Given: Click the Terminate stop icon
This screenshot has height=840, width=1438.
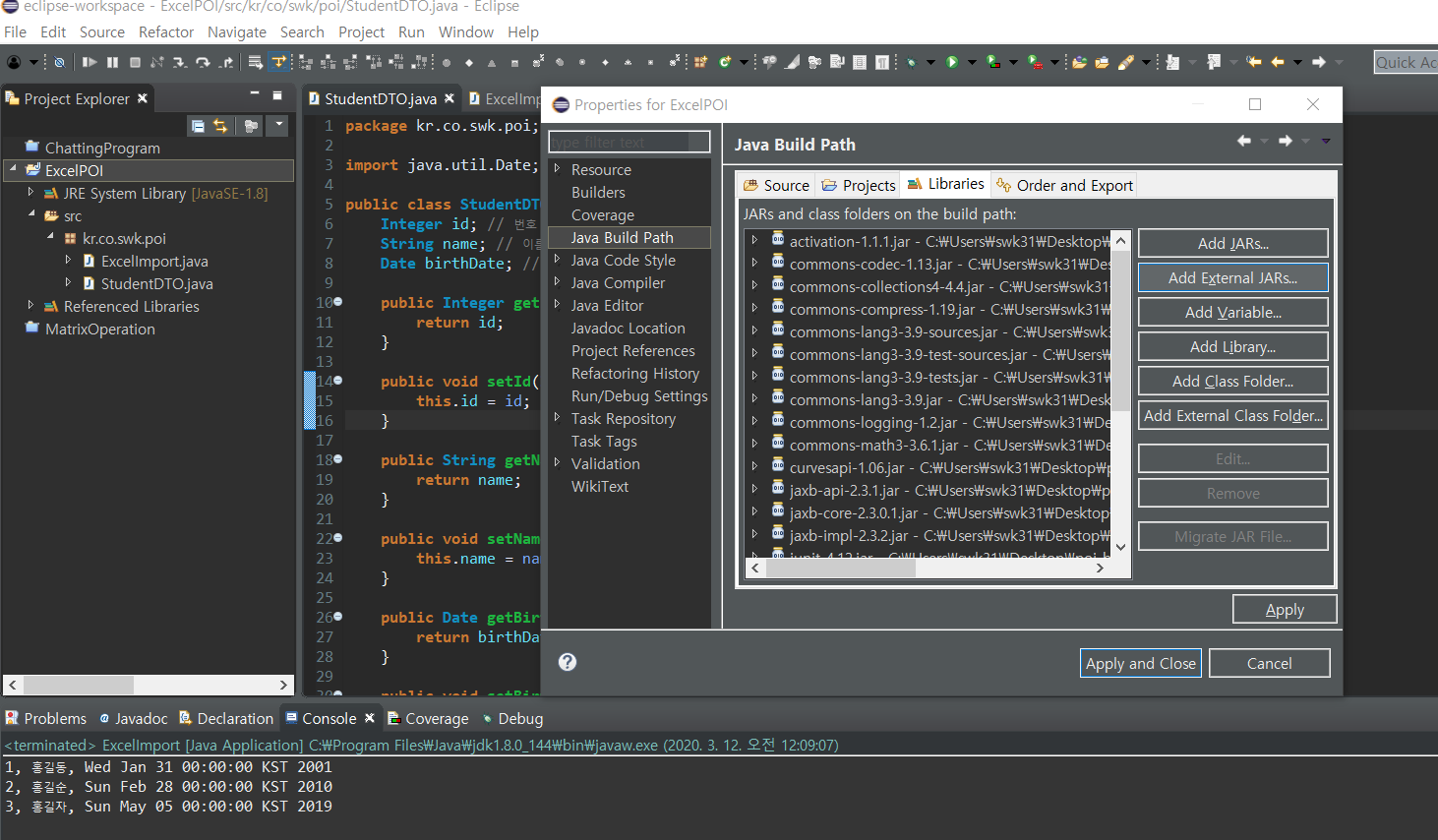Looking at the screenshot, I should pyautogui.click(x=135, y=62).
